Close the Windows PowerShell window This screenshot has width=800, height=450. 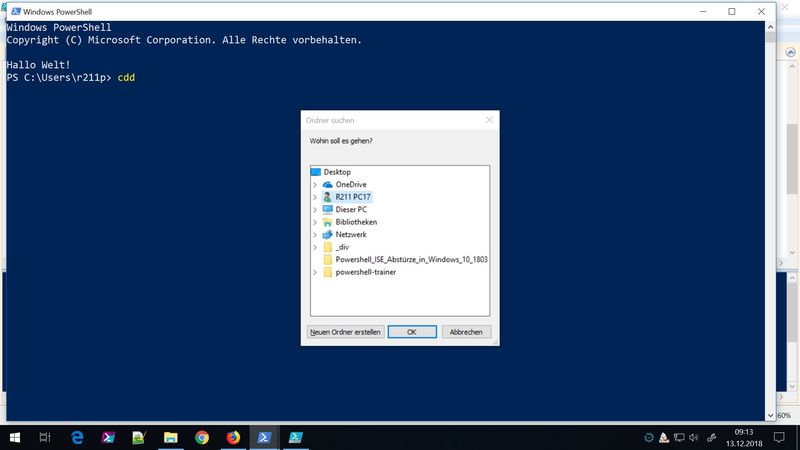click(761, 11)
